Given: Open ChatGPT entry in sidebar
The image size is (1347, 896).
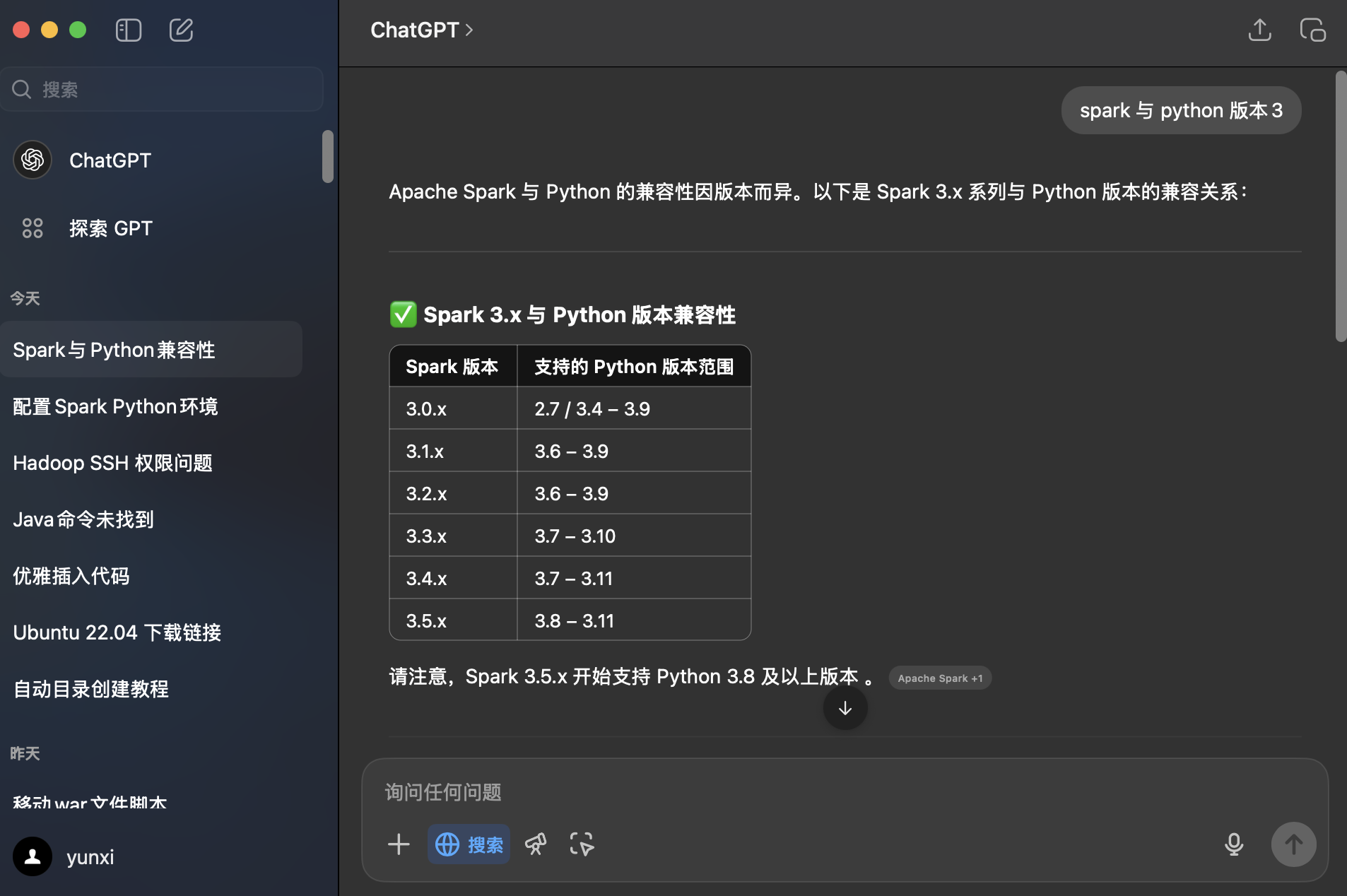Looking at the screenshot, I should point(151,160).
